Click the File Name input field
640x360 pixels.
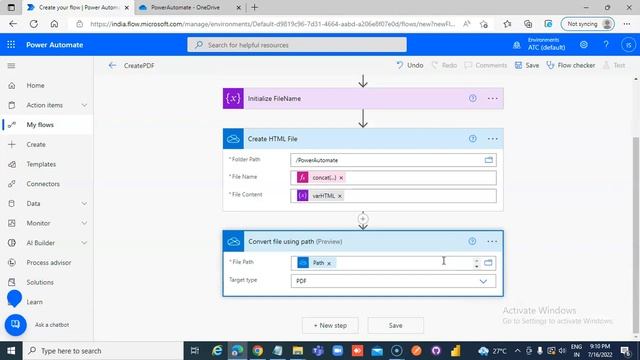click(393, 178)
